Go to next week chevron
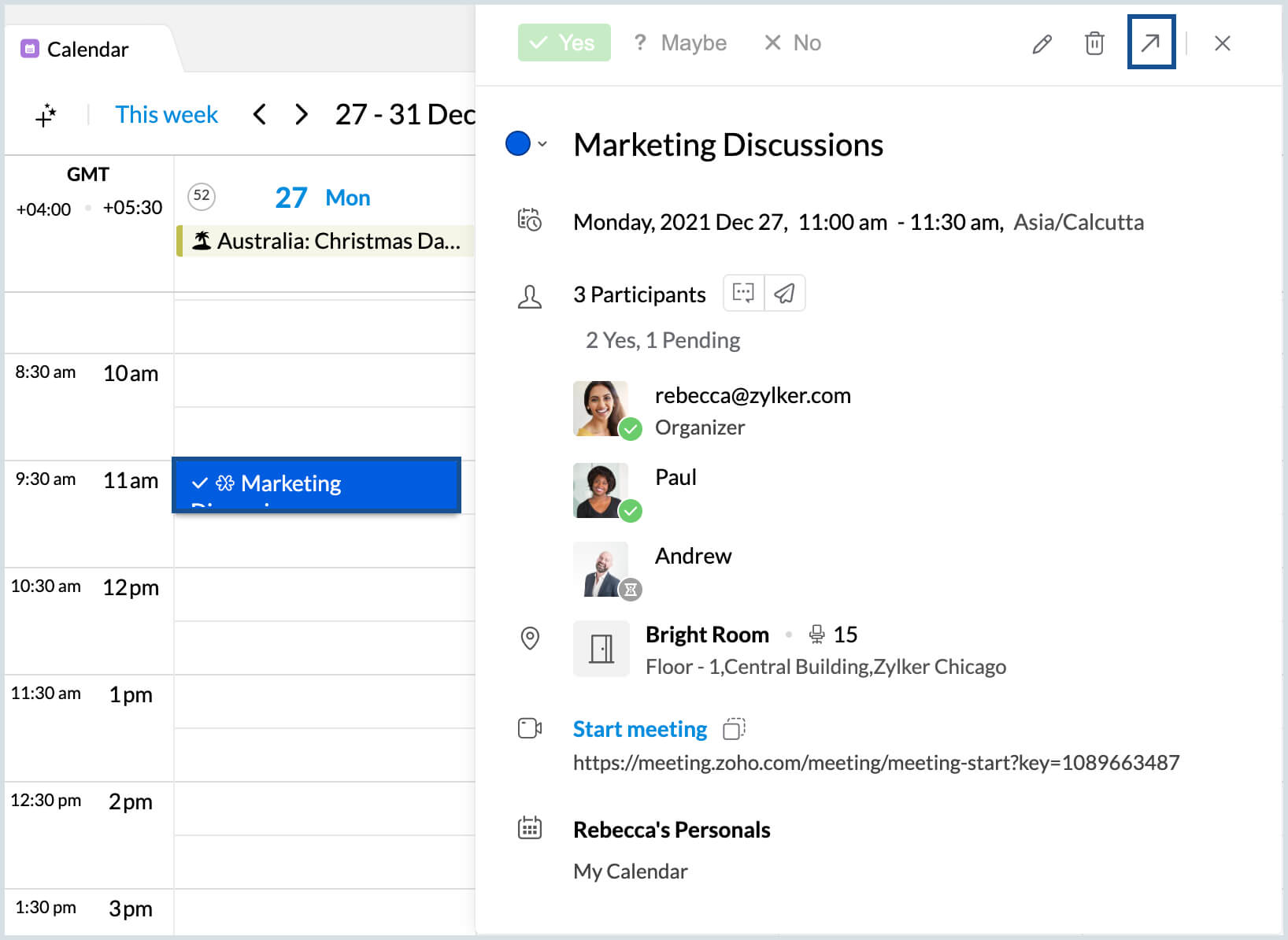Image resolution: width=1288 pixels, height=940 pixels. pos(301,115)
